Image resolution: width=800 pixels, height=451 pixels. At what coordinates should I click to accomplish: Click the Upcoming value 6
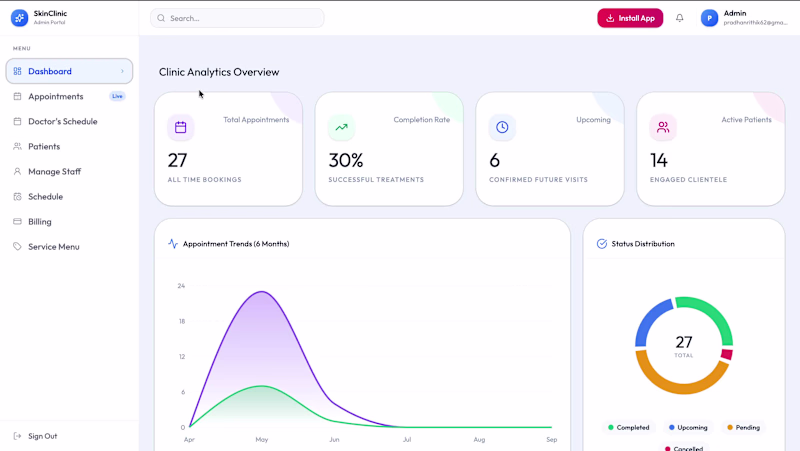tap(494, 160)
